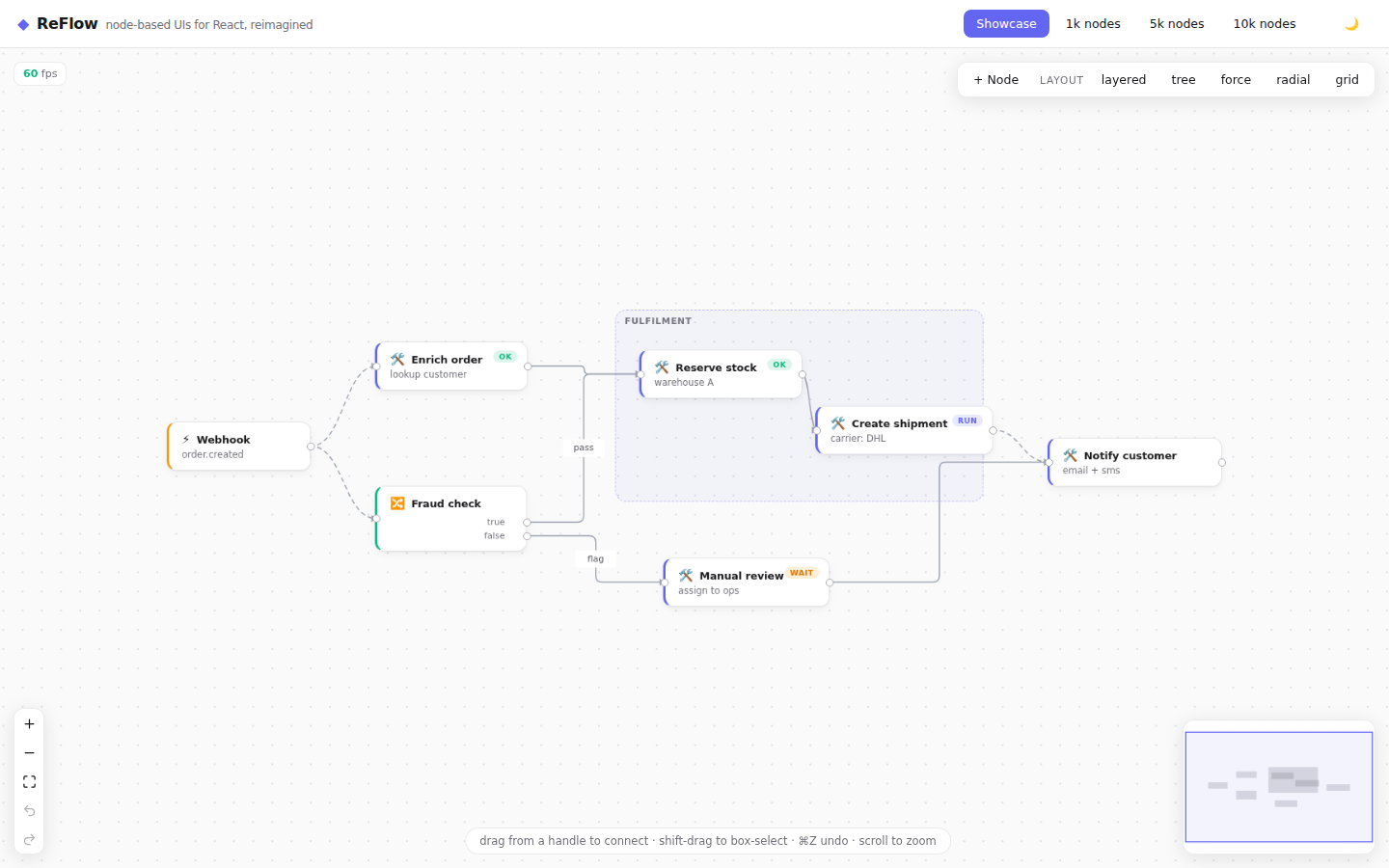The width and height of the screenshot is (1389, 868).
Task: Open the Showcase demo tab
Action: point(1006,24)
